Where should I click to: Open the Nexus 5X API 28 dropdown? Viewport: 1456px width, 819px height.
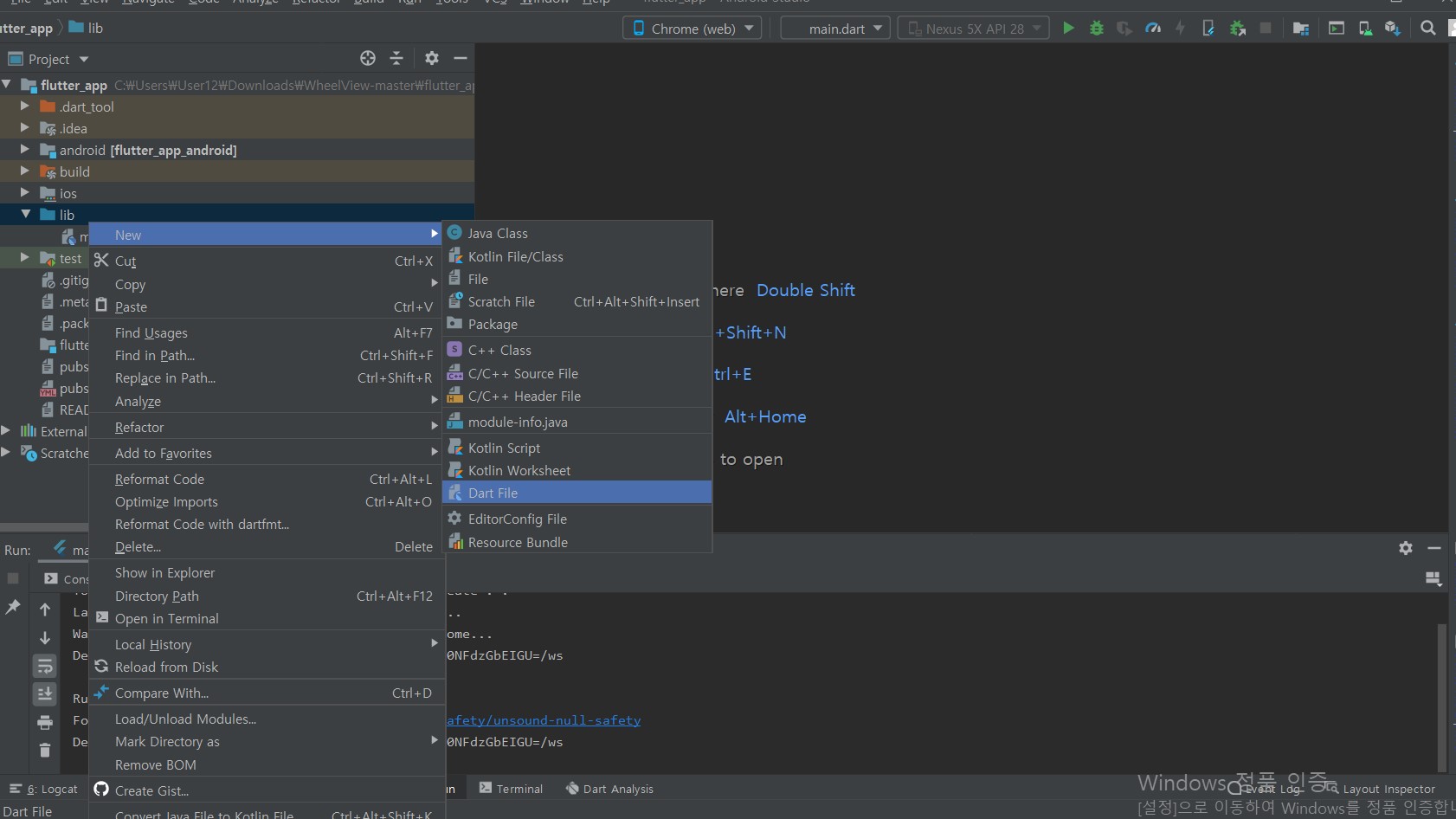tap(974, 29)
